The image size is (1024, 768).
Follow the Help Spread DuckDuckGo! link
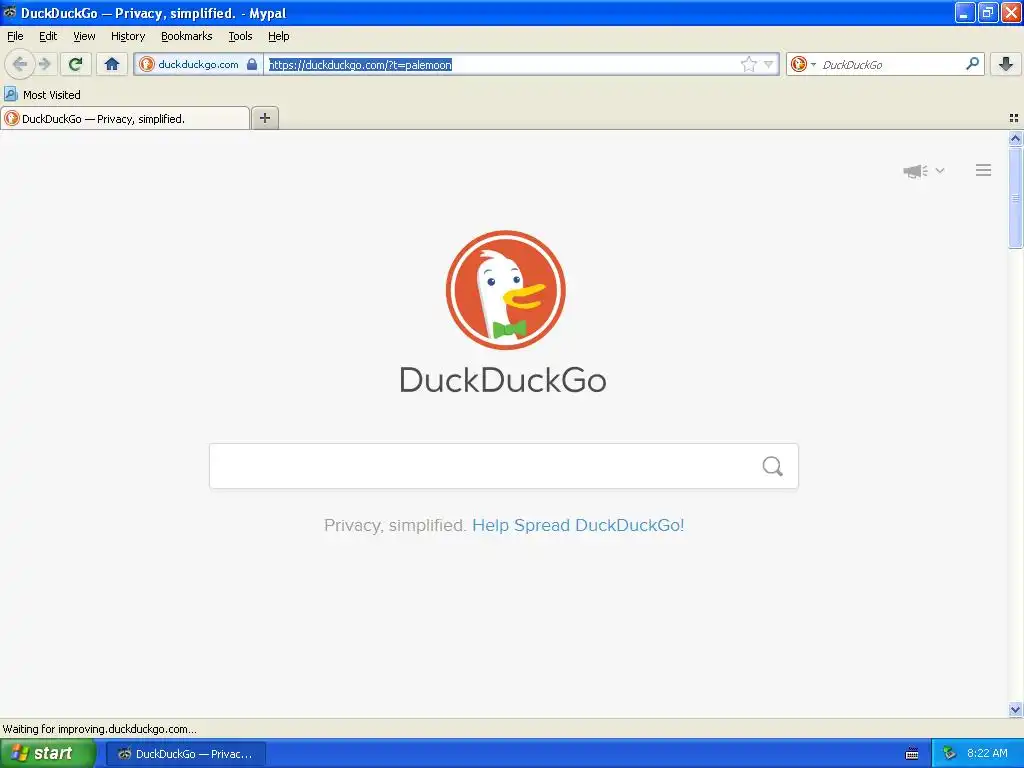point(578,525)
